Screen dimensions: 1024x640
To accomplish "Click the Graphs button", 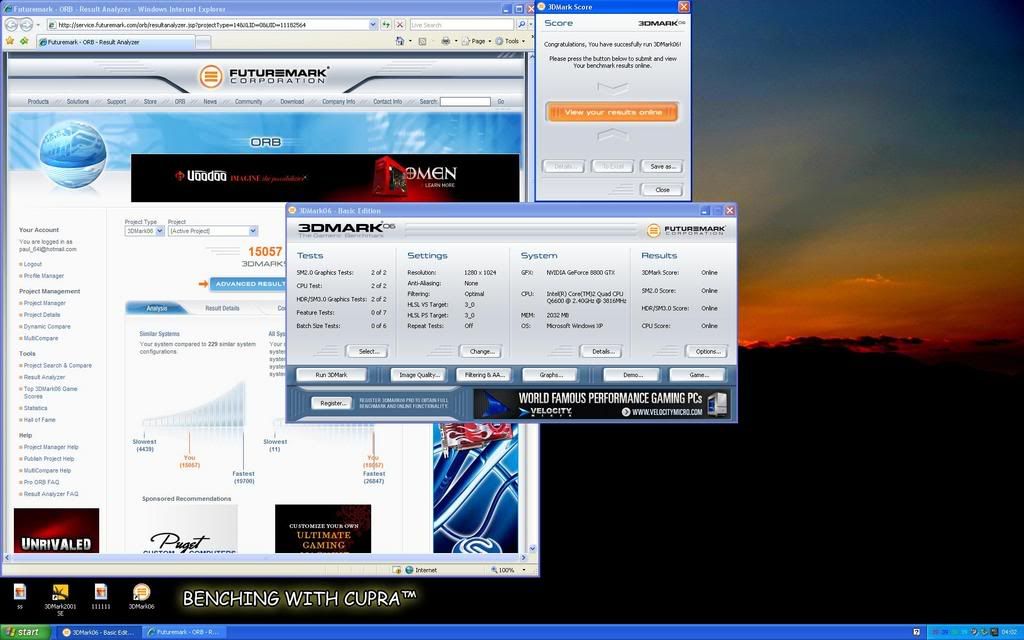I will pyautogui.click(x=551, y=375).
